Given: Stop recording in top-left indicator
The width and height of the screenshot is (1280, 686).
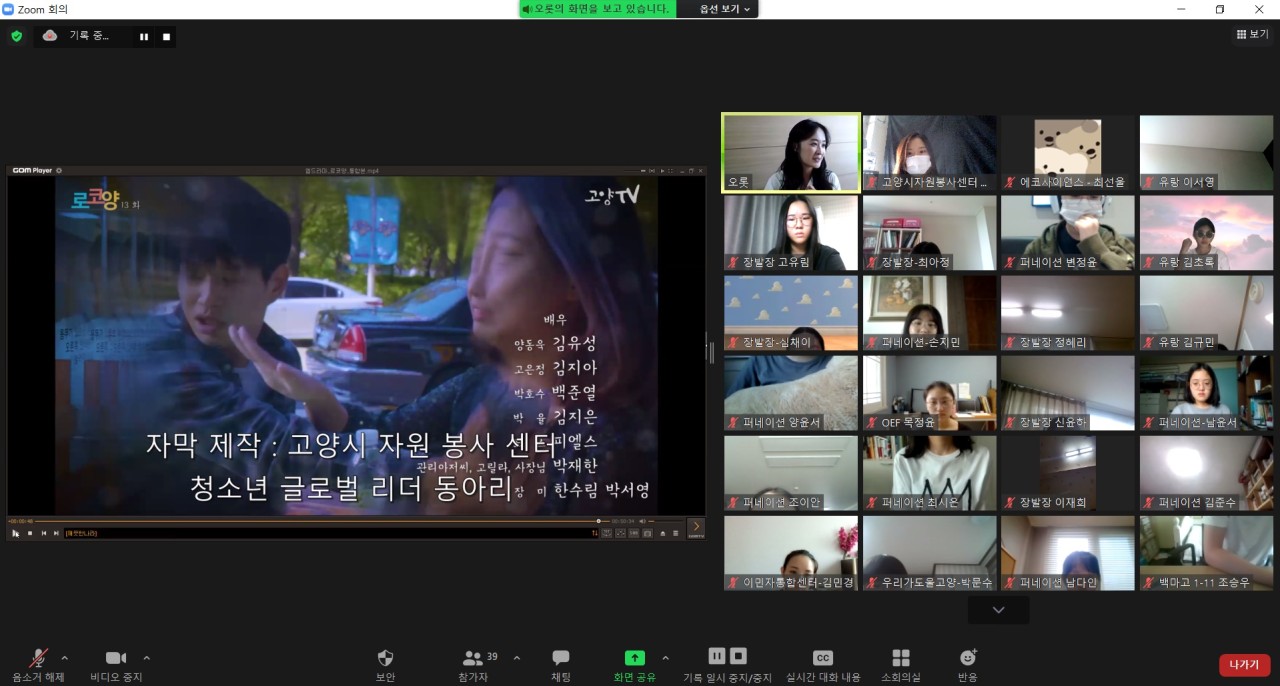Looking at the screenshot, I should [x=167, y=37].
